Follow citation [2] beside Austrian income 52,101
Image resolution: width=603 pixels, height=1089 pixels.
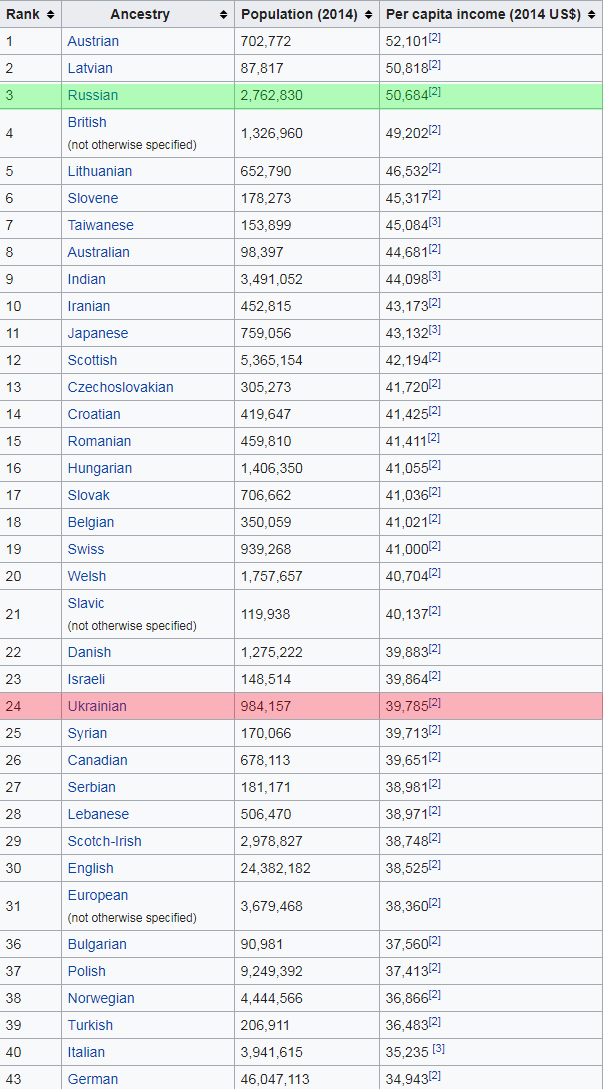pos(435,38)
